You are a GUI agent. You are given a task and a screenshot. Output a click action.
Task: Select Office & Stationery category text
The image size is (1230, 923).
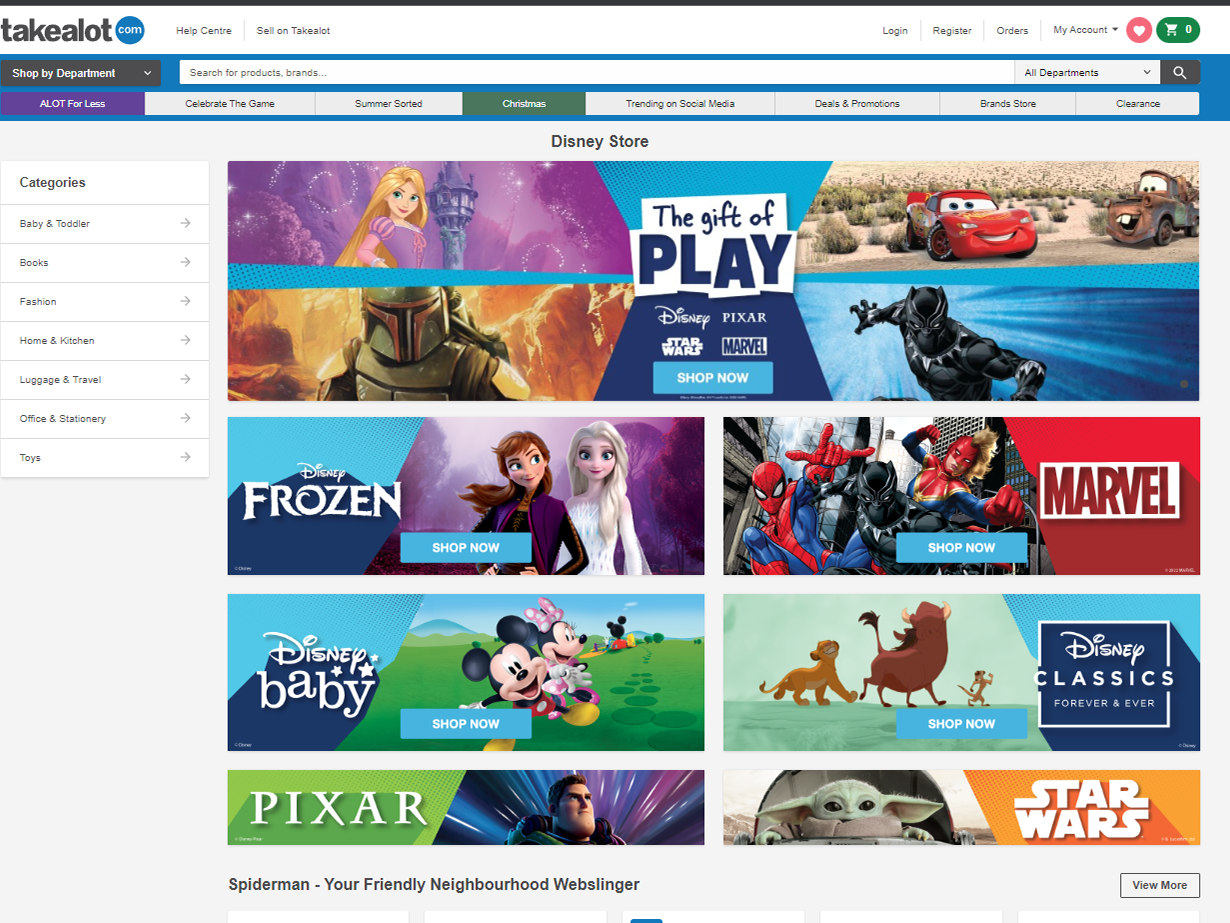(63, 419)
